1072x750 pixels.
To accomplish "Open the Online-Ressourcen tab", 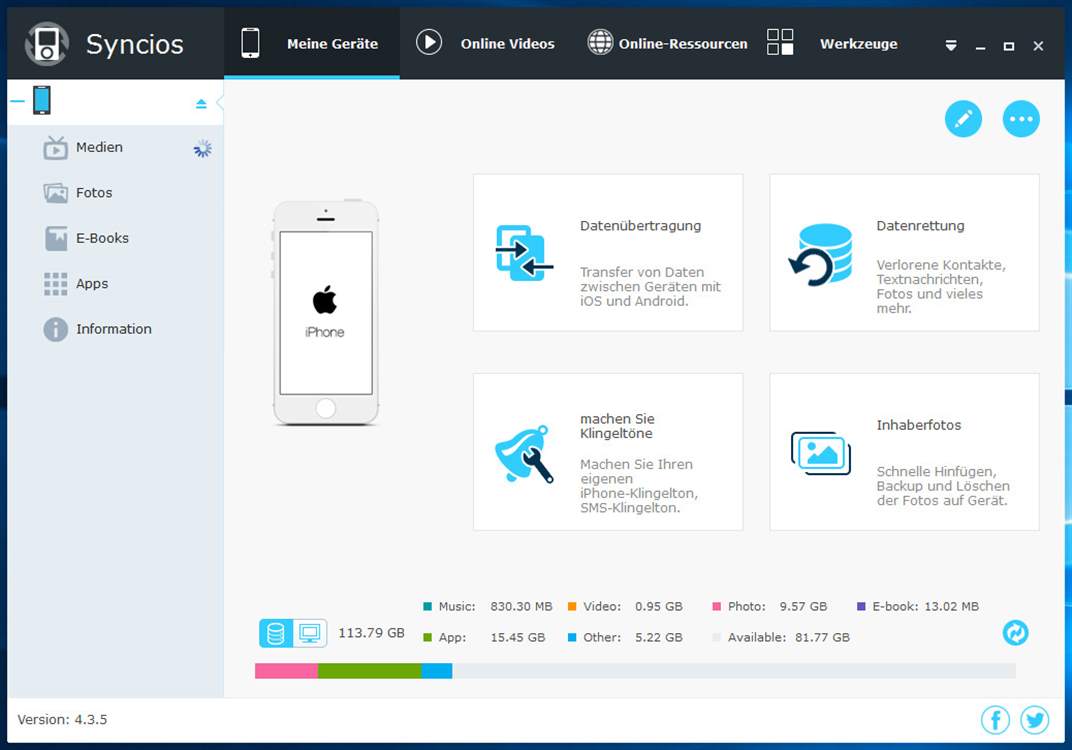I will [667, 44].
